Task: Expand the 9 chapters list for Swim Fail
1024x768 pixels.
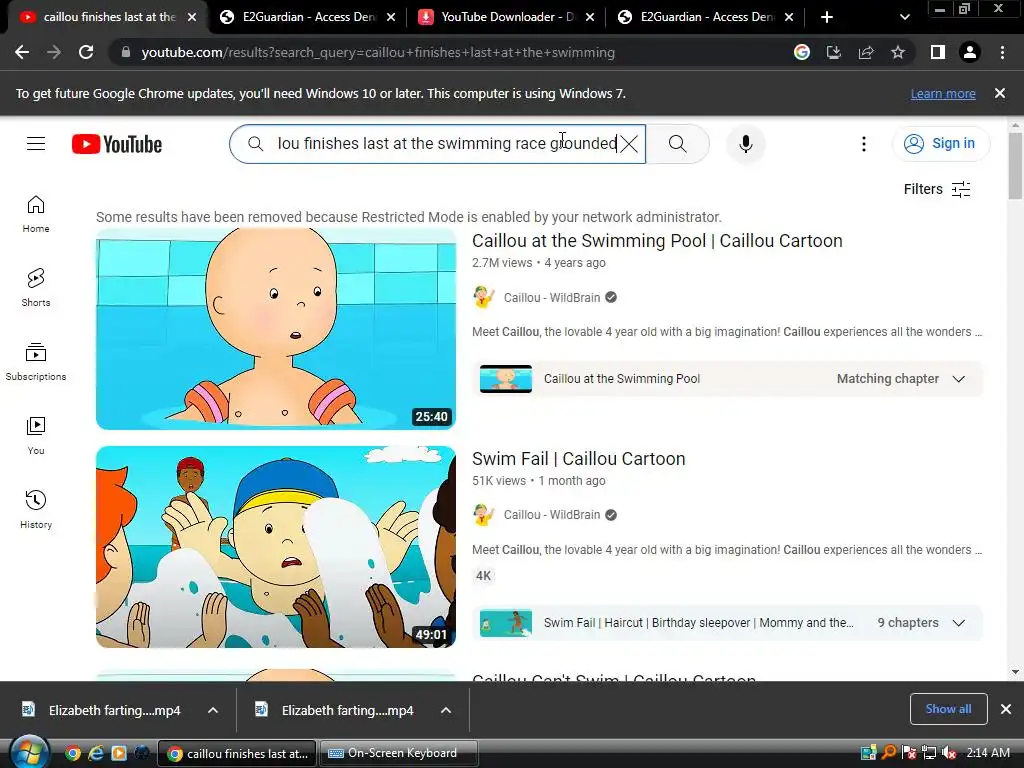Action: tap(959, 623)
